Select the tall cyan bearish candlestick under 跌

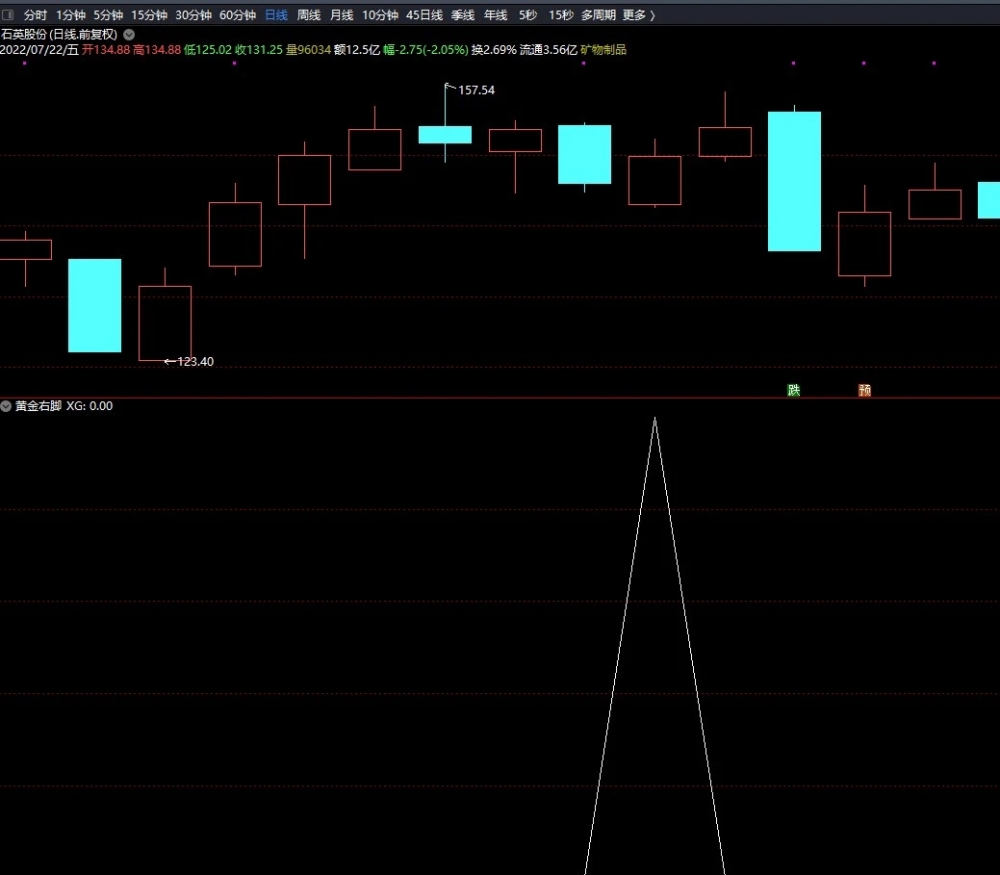pos(794,181)
